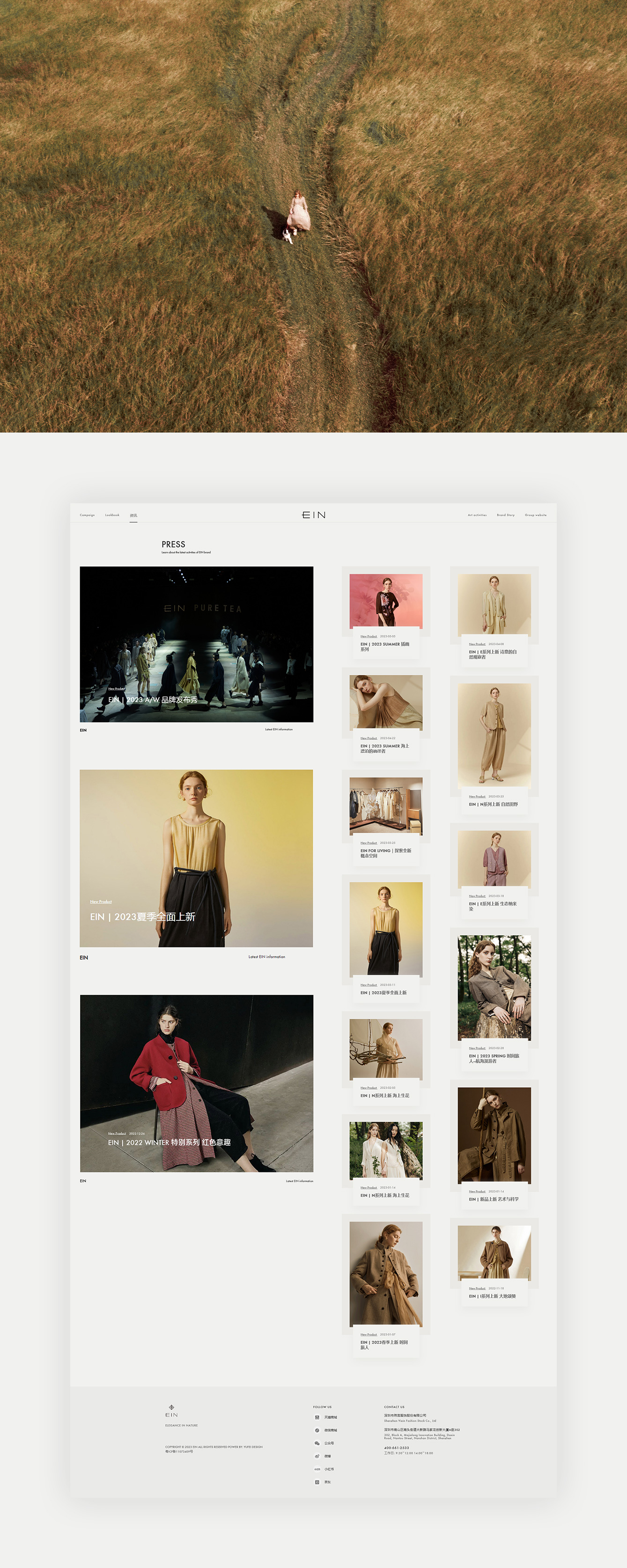The image size is (627, 1568).
Task: Click the 2023 SUMMER 插画系列 article title
Action: pyautogui.click(x=384, y=646)
